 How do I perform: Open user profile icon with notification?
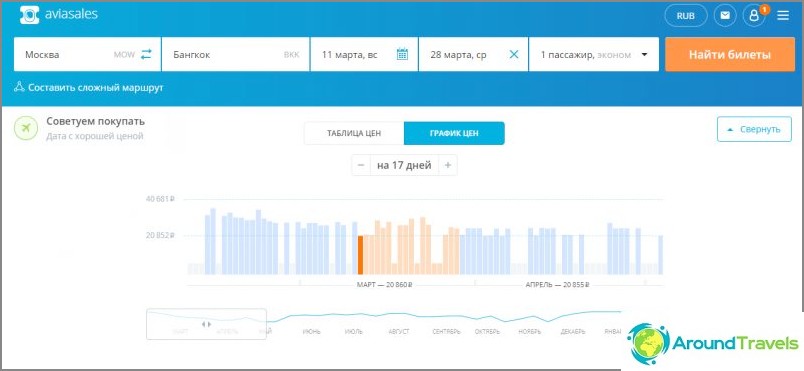coord(754,16)
